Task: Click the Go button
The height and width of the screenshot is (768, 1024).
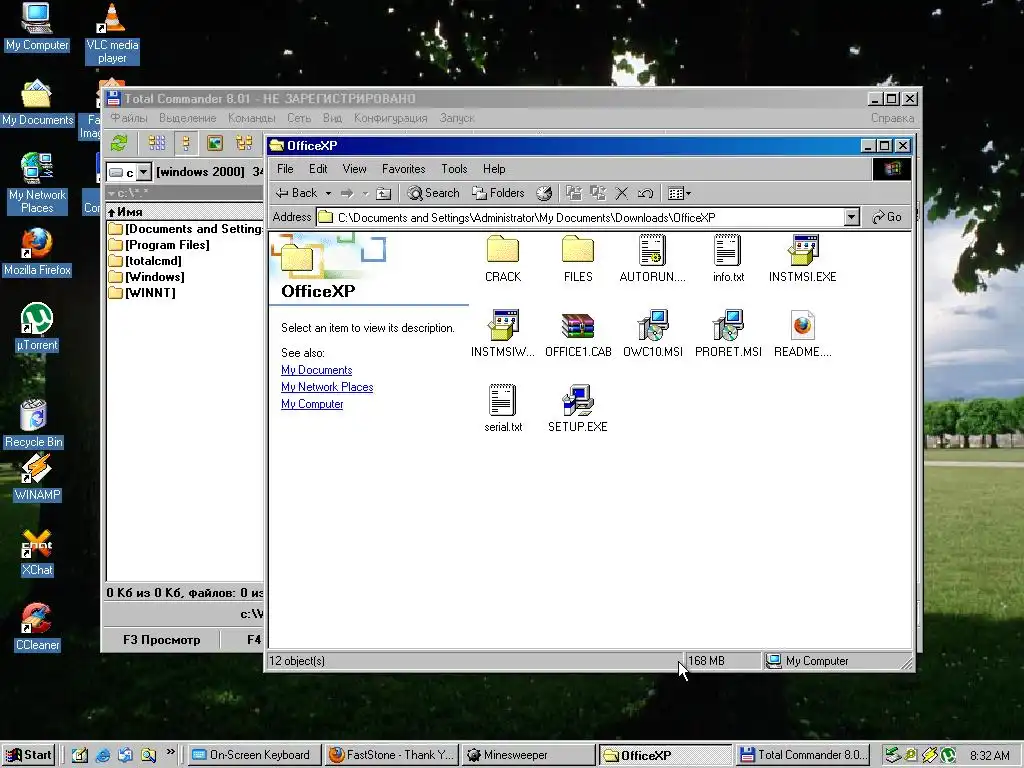Action: pos(887,217)
